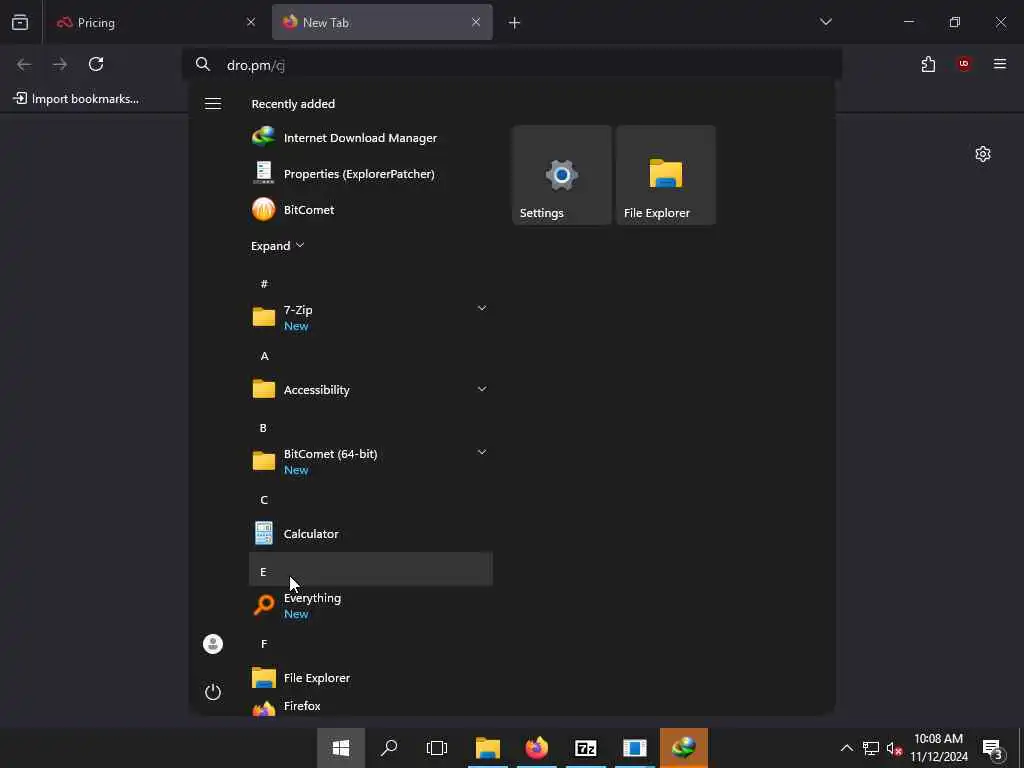
Task: Open network status tray icon
Action: (871, 748)
